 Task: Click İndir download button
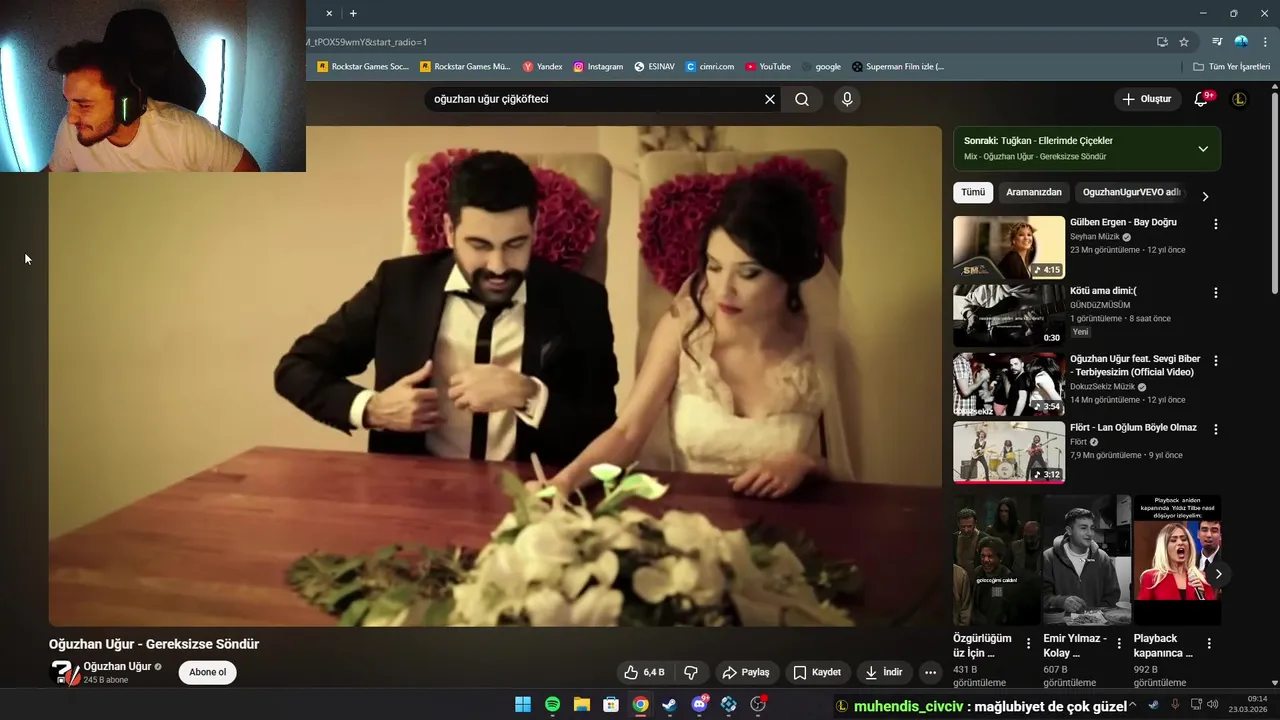[x=884, y=672]
